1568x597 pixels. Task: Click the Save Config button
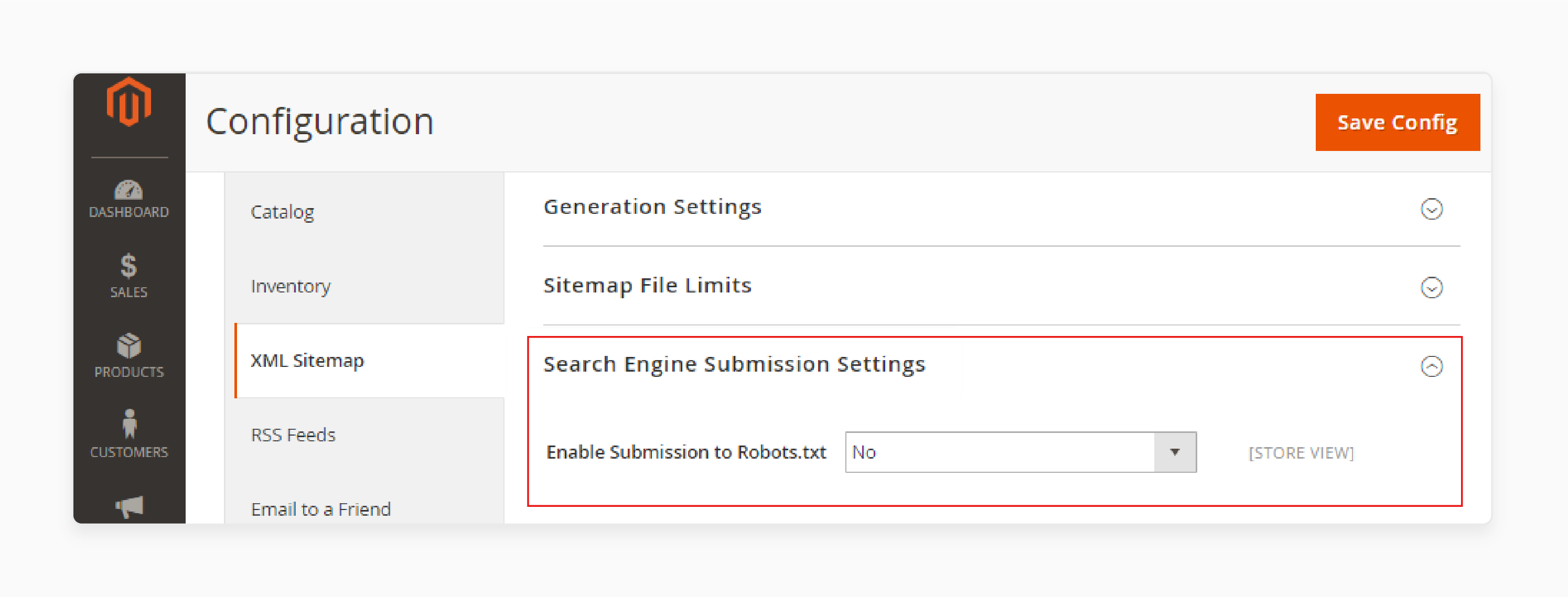pos(1397,122)
